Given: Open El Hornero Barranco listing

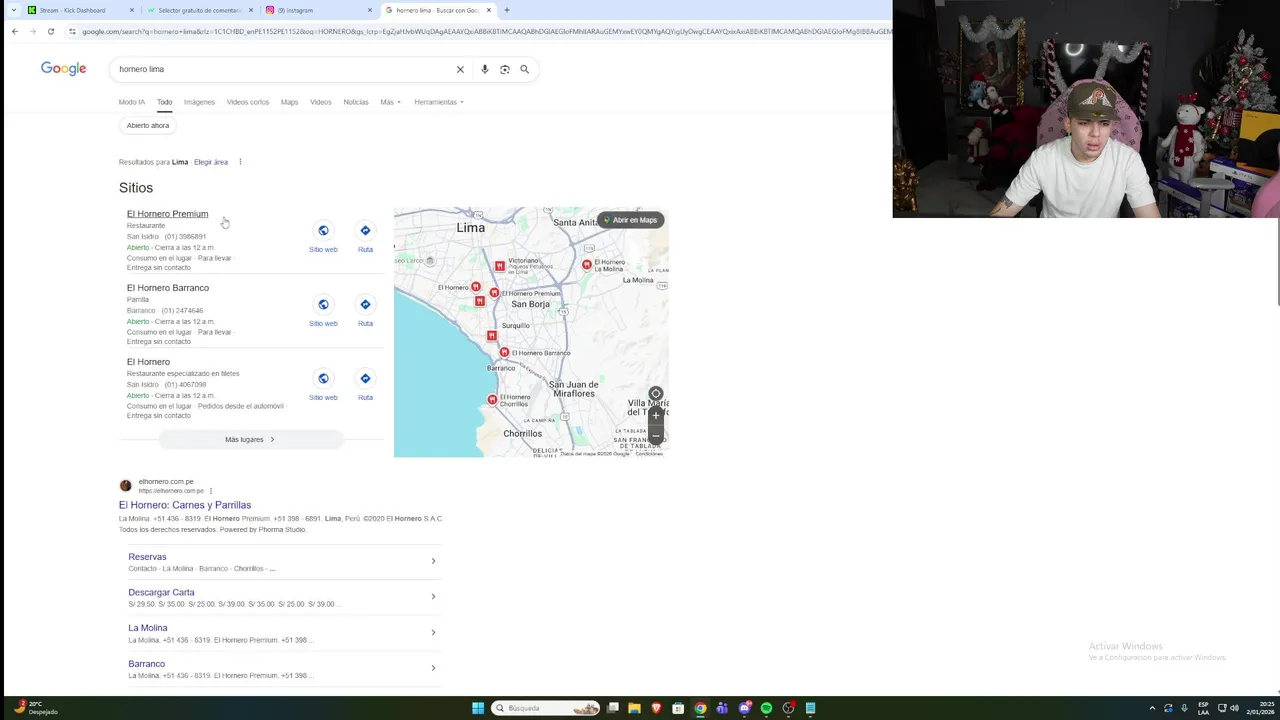Looking at the screenshot, I should (168, 288).
